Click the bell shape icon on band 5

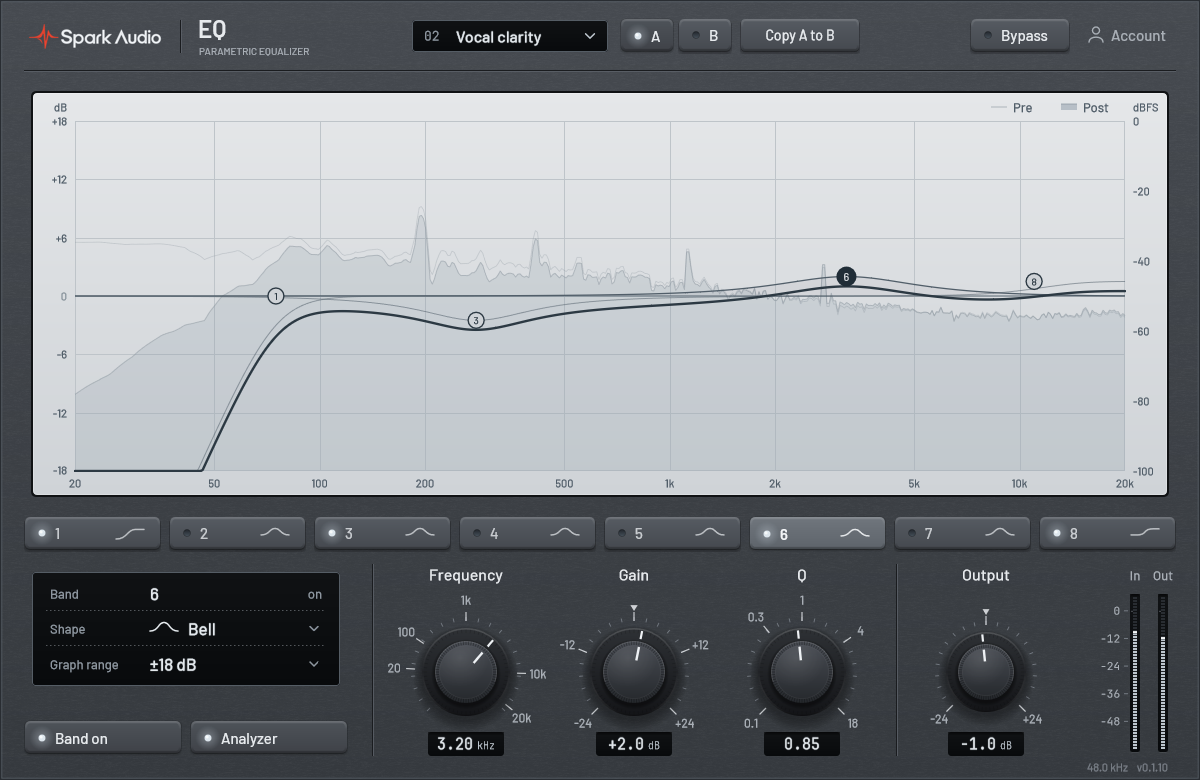coord(711,534)
